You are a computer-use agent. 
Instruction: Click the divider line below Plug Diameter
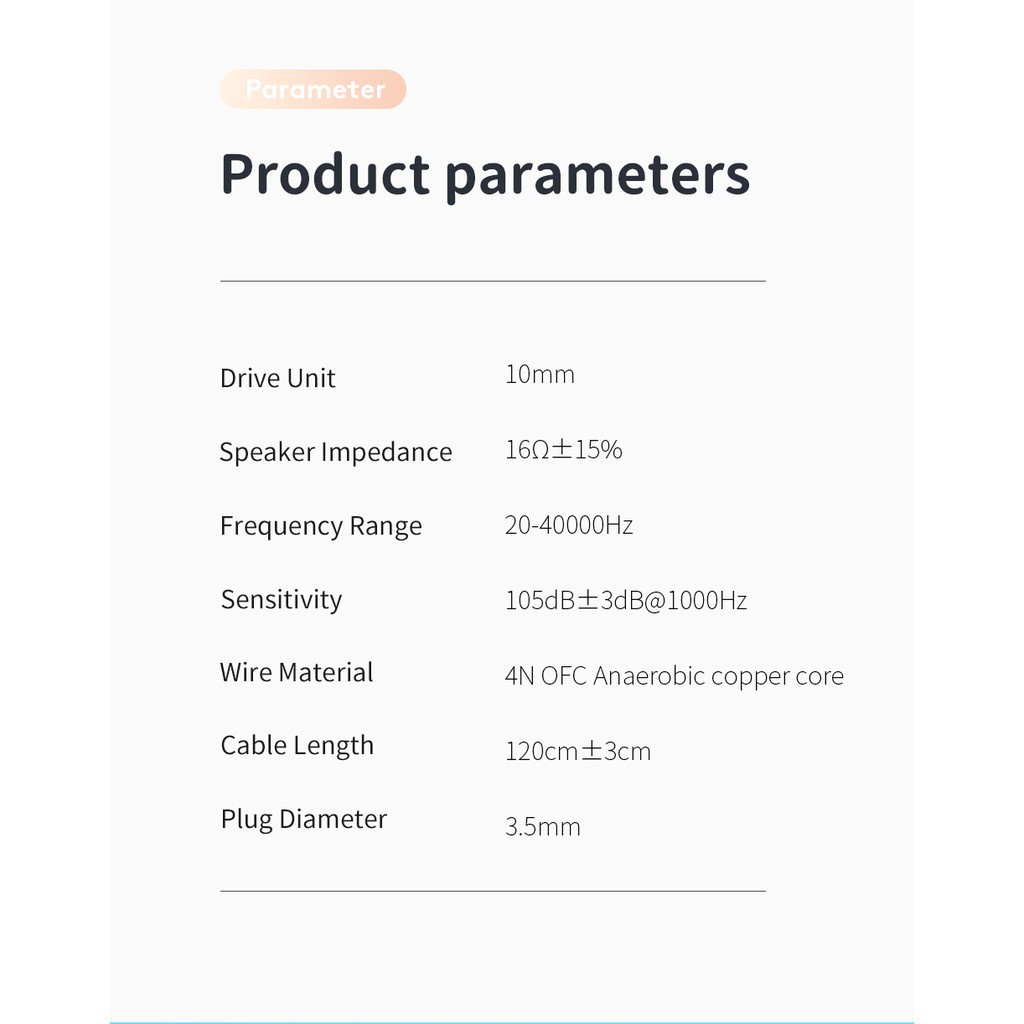pos(493,890)
